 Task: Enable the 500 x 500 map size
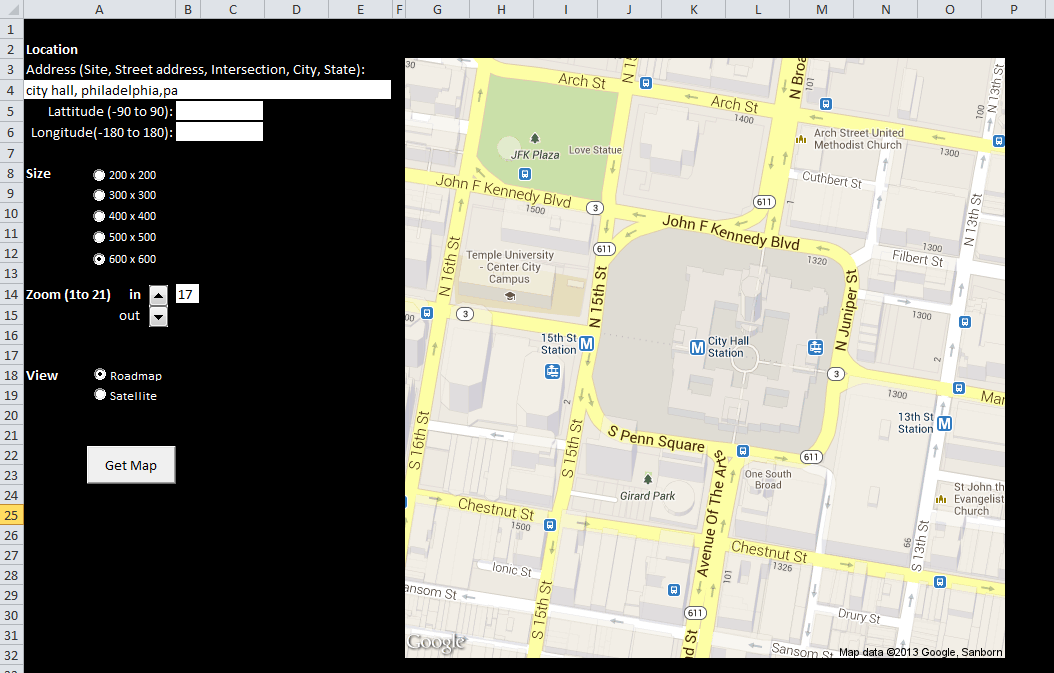click(x=100, y=237)
